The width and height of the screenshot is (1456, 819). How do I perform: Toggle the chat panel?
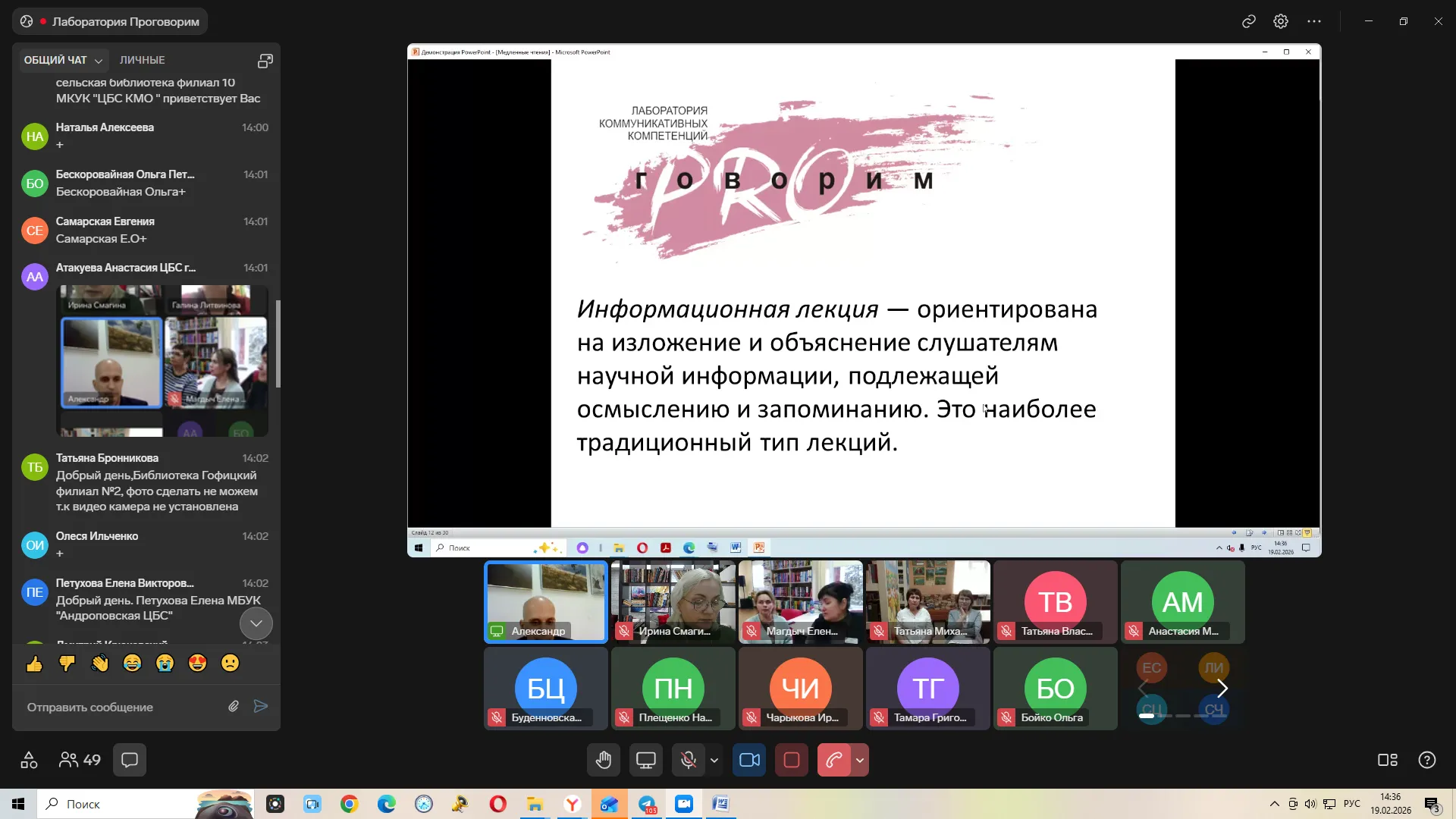tap(130, 760)
